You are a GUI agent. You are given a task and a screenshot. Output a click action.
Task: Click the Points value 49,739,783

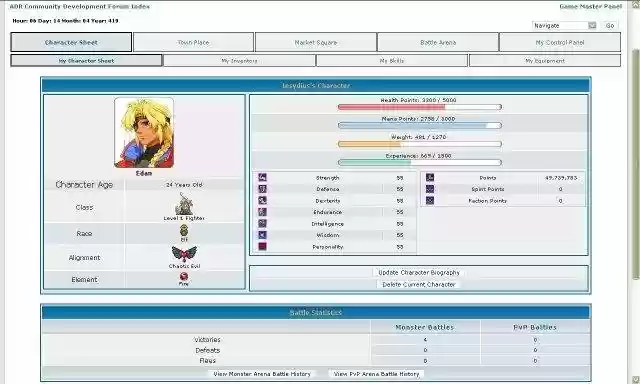pyautogui.click(x=561, y=178)
